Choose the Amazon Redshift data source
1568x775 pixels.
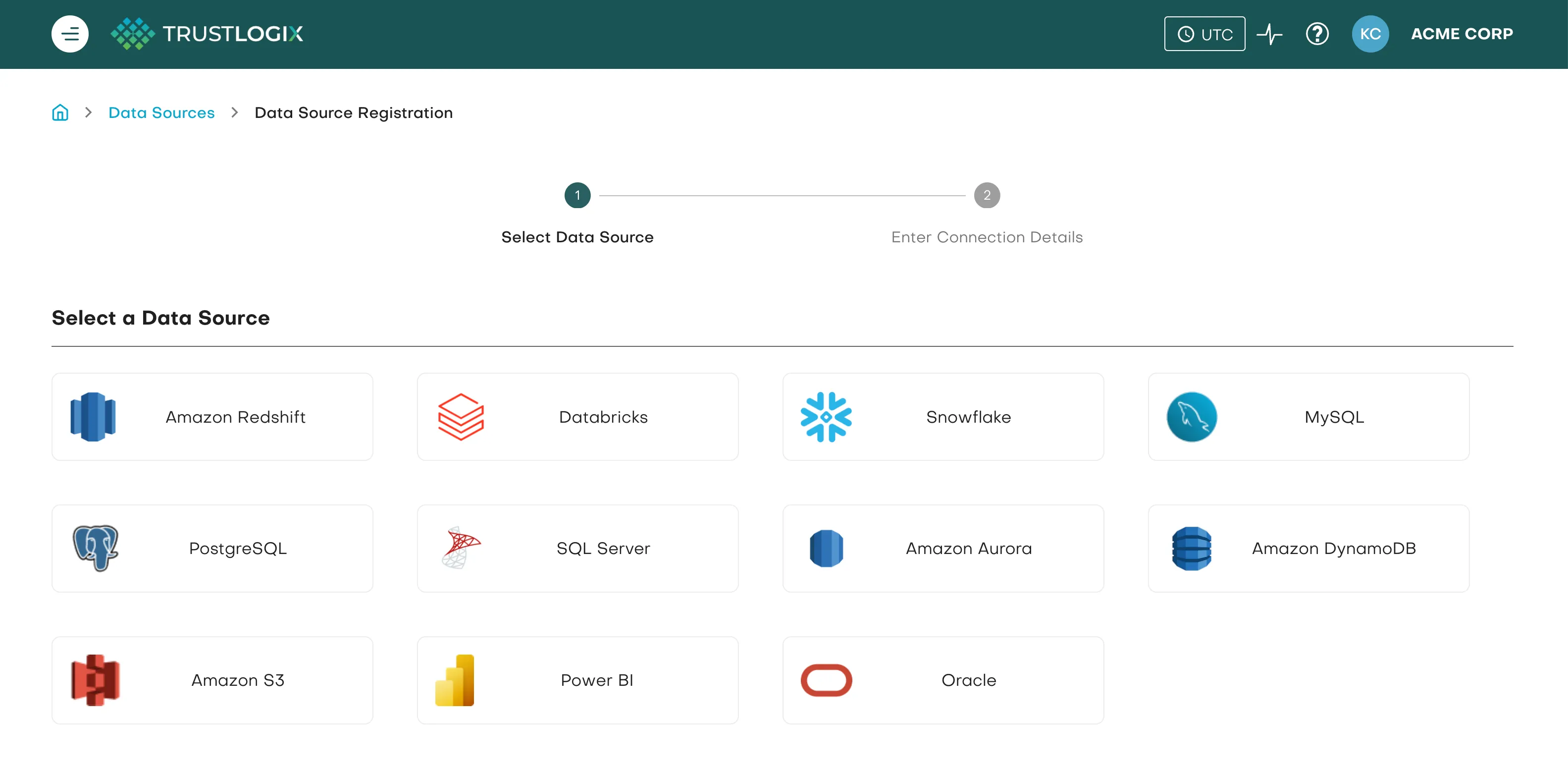click(212, 417)
